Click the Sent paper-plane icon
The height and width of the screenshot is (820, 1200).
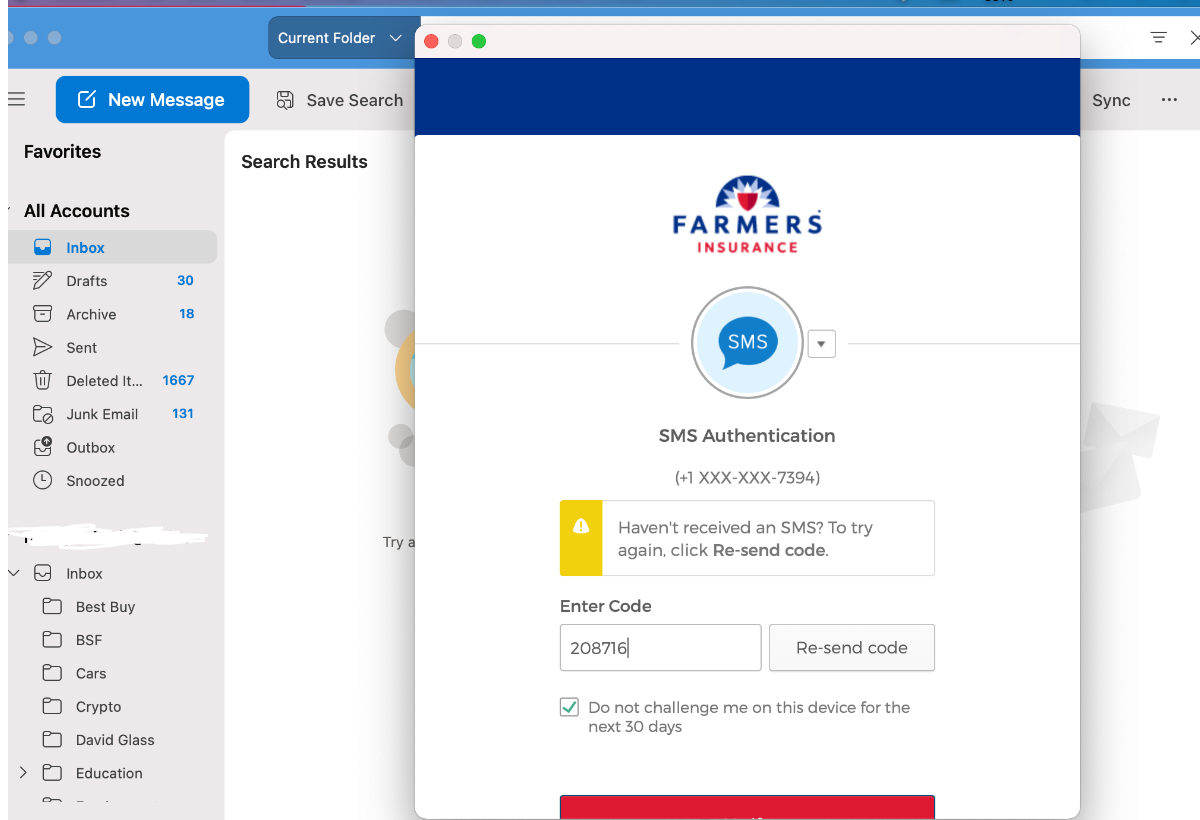[x=42, y=347]
